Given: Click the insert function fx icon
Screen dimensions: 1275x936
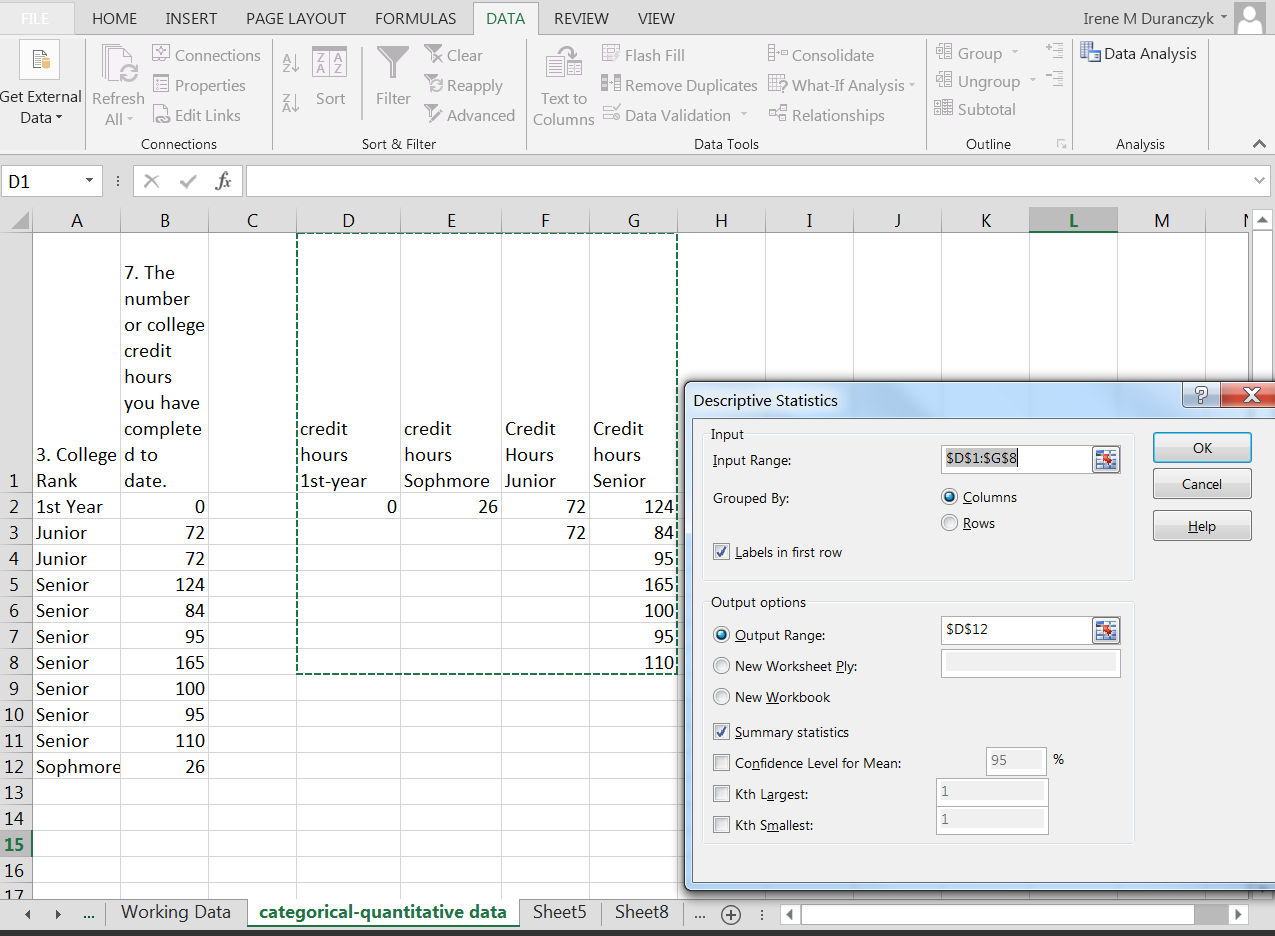Looking at the screenshot, I should coord(223,181).
